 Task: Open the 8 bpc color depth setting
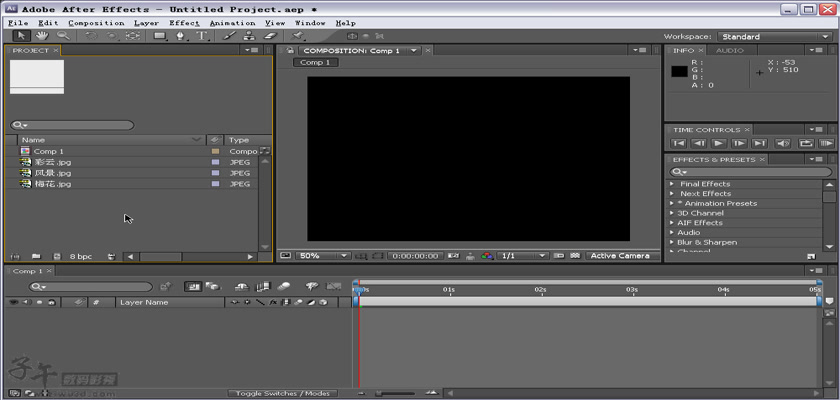coord(81,256)
